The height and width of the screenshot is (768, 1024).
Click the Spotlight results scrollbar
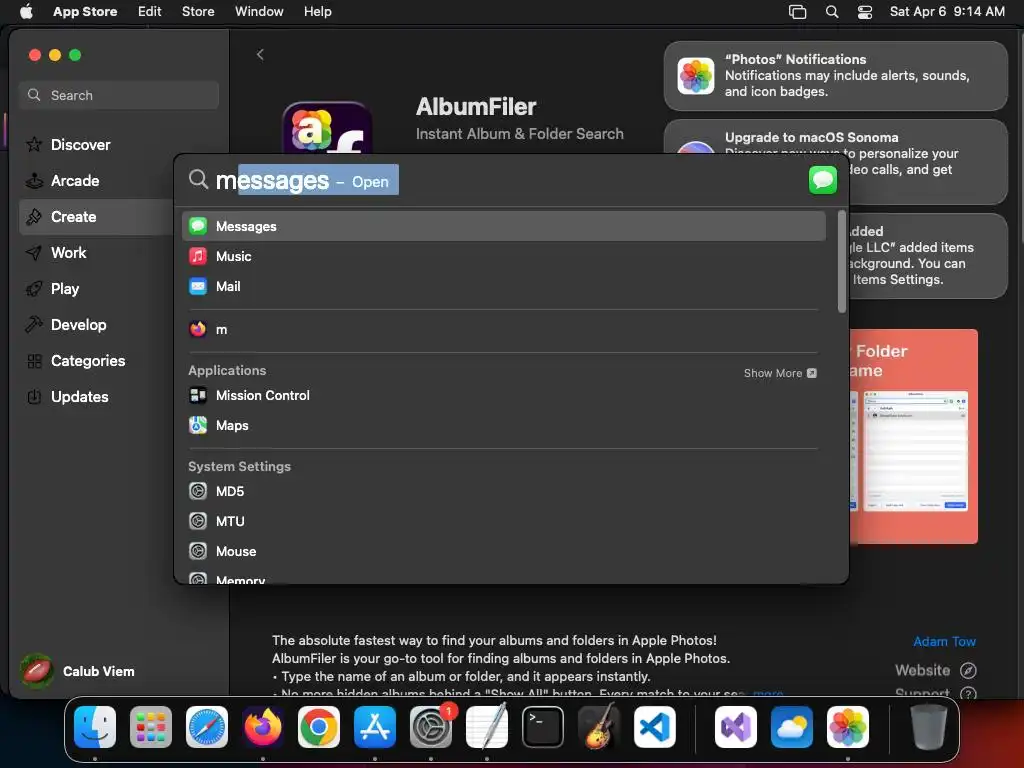coord(842,261)
